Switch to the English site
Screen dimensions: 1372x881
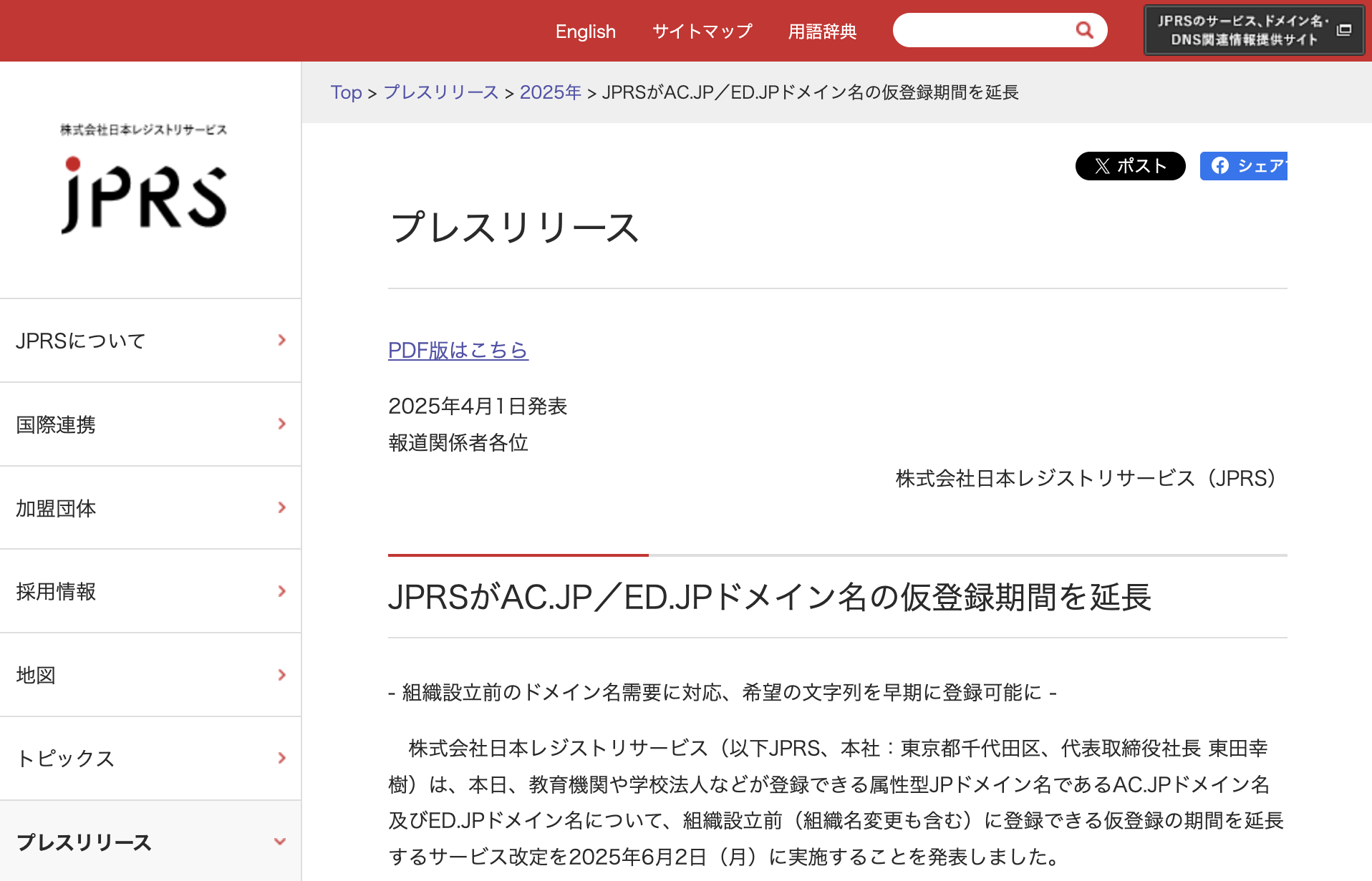pyautogui.click(x=585, y=31)
